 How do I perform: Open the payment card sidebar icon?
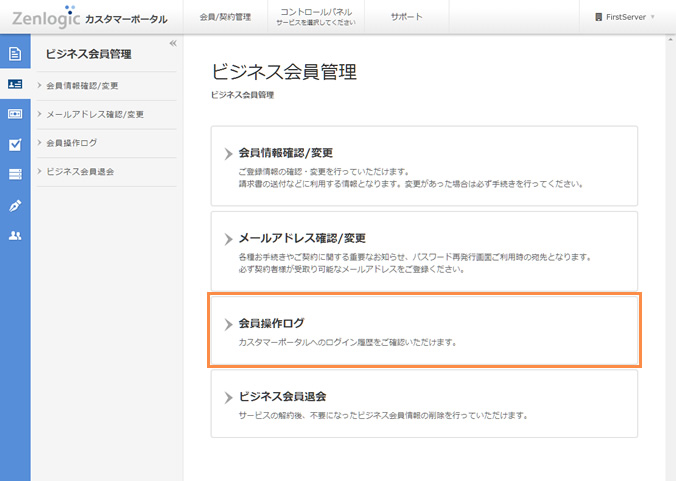pos(15,114)
